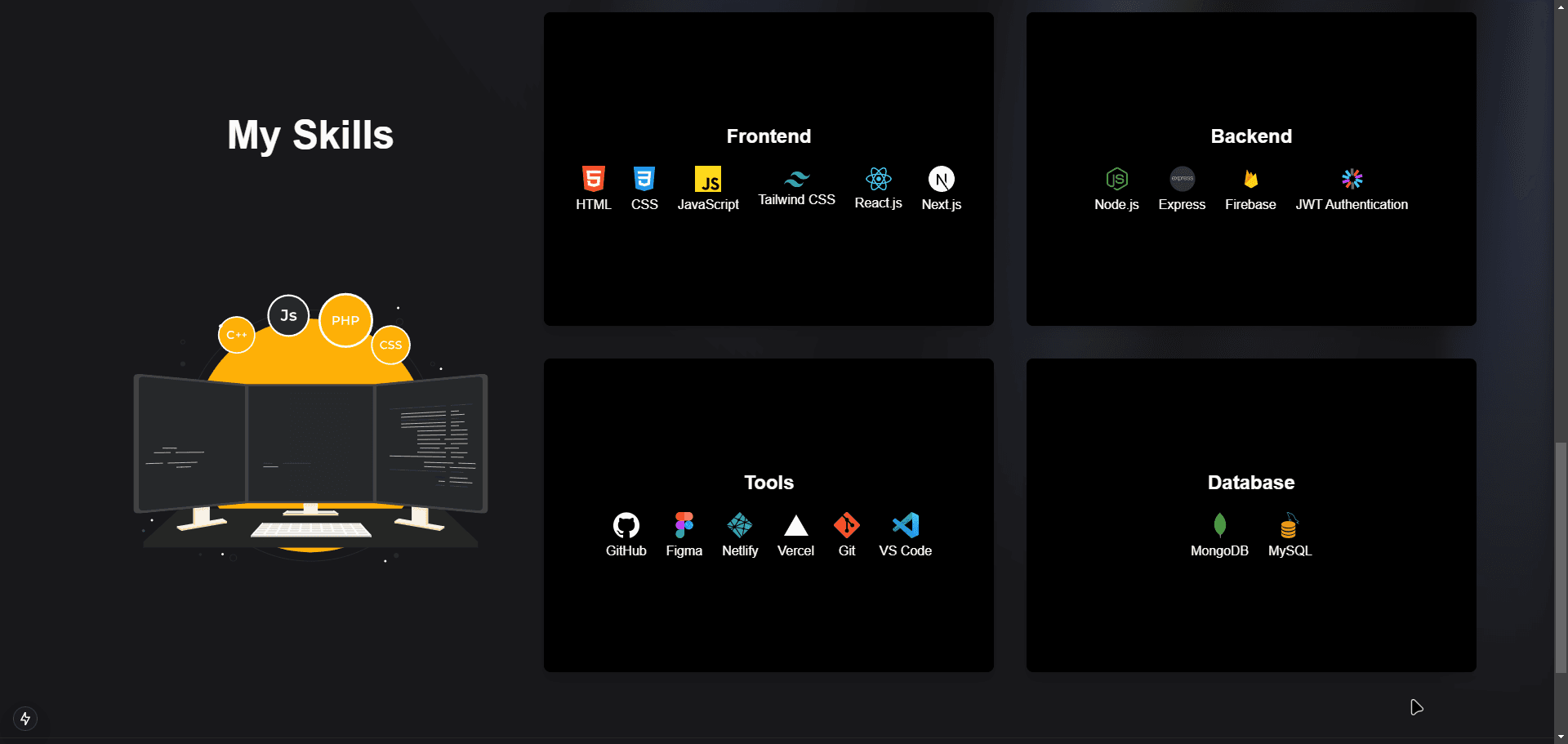Click the JWT Authentication icon
This screenshot has height=744, width=1568.
click(x=1351, y=179)
